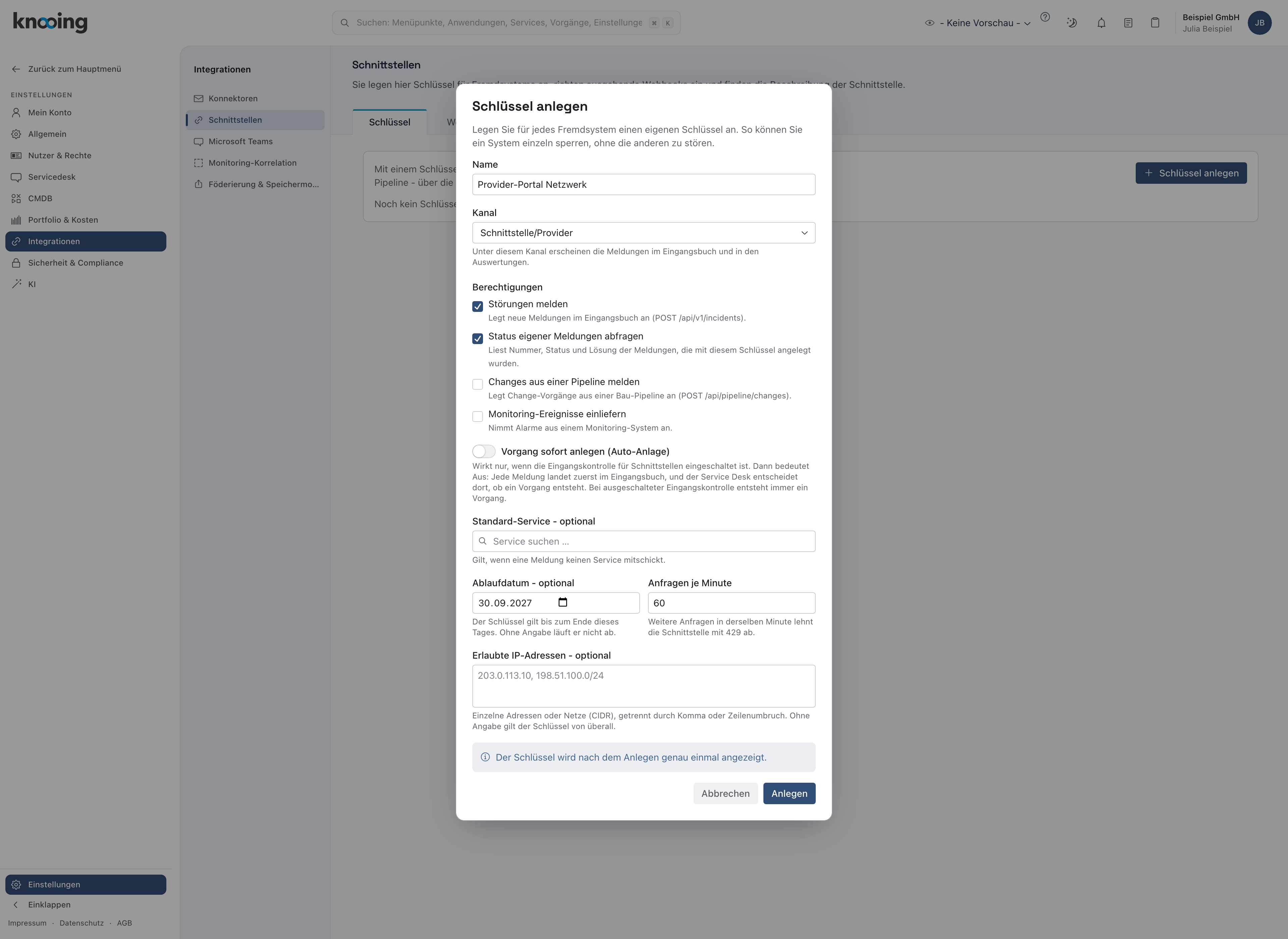
Task: Click the clipboard icon in top bar
Action: (x=1155, y=23)
